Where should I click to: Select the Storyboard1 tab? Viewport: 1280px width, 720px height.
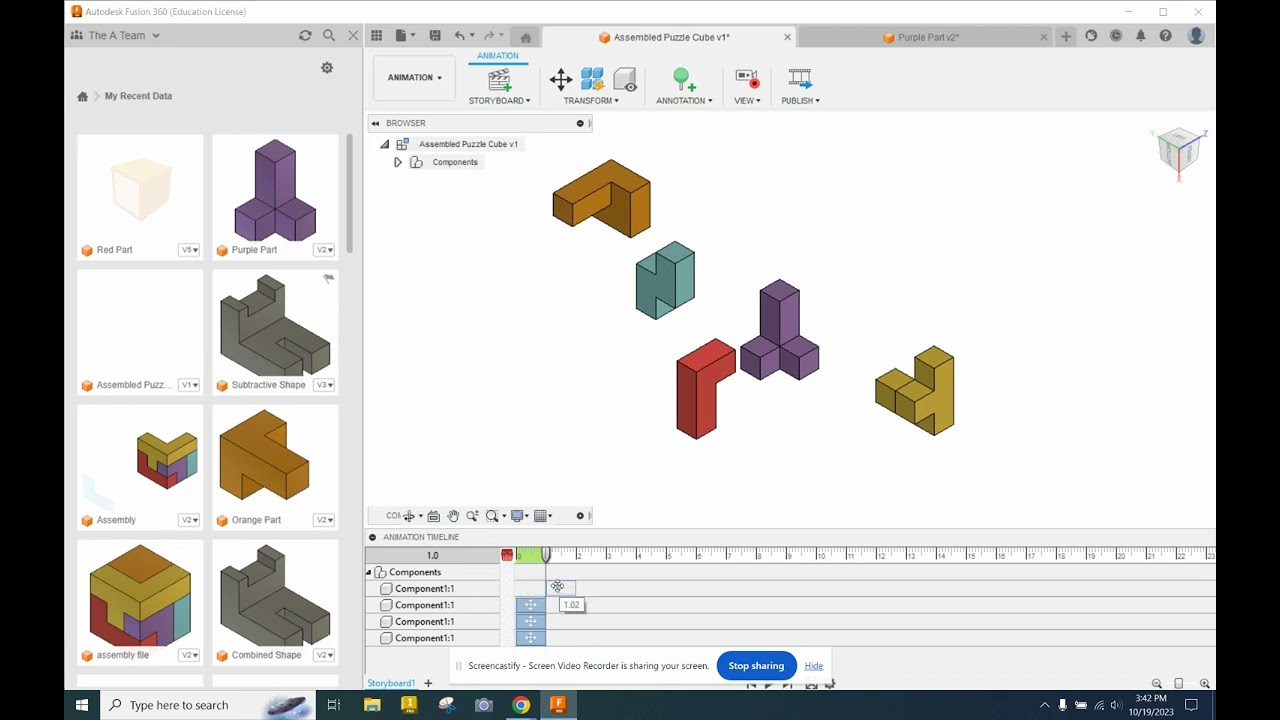pyautogui.click(x=391, y=683)
